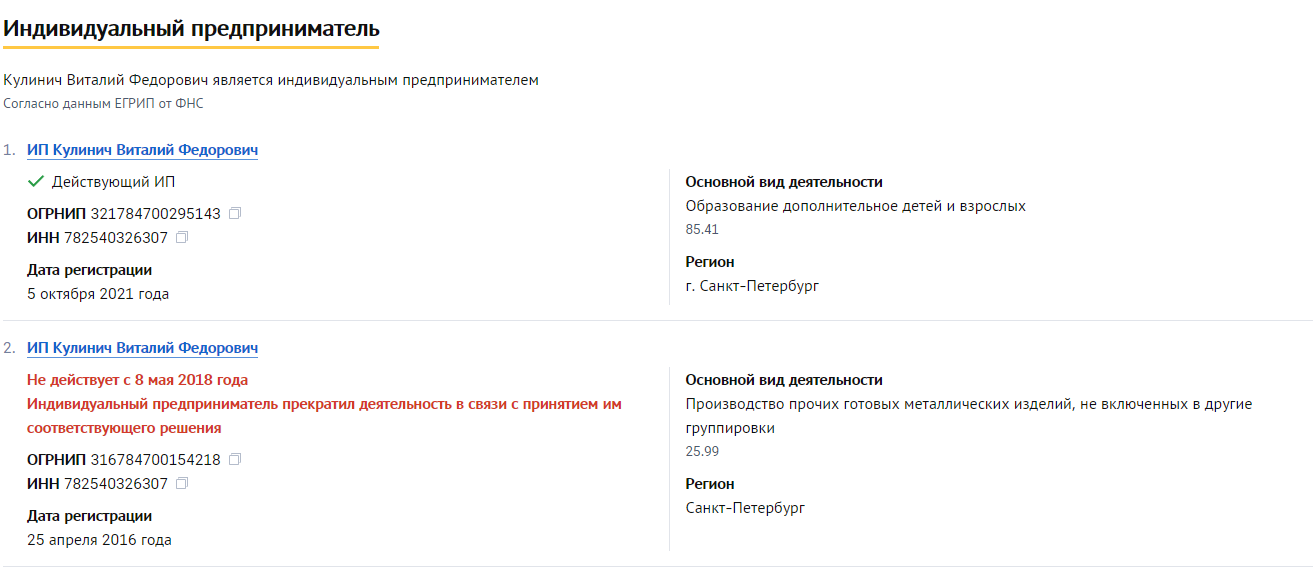
Task: Click registration date 5 октября 2021 года
Action: 98,294
